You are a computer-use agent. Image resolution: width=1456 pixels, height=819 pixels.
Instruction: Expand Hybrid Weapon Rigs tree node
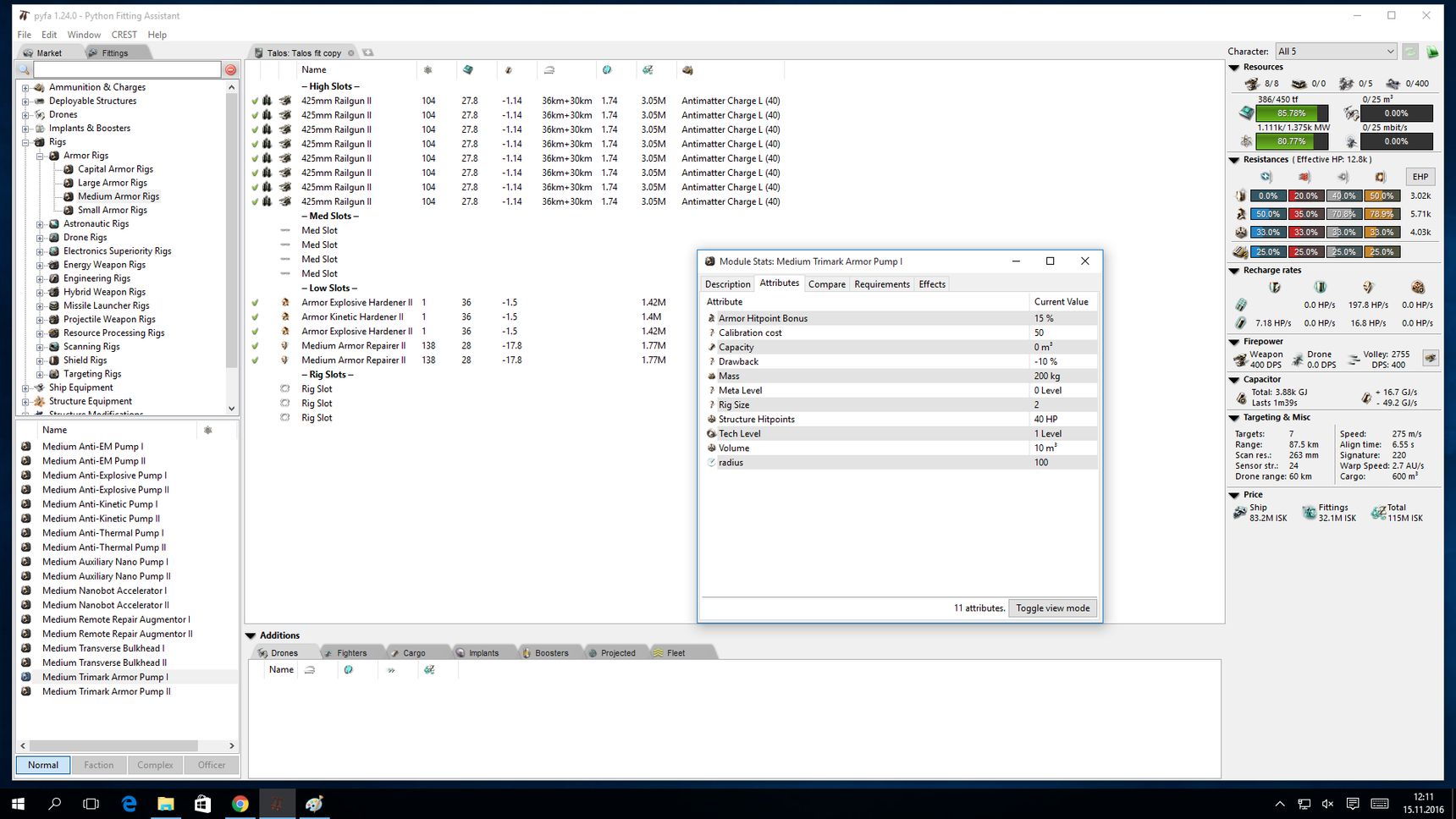click(40, 292)
